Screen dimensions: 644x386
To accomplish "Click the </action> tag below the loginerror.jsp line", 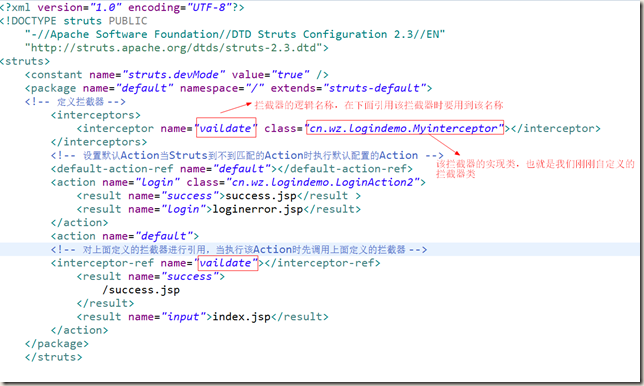I will click(x=80, y=223).
